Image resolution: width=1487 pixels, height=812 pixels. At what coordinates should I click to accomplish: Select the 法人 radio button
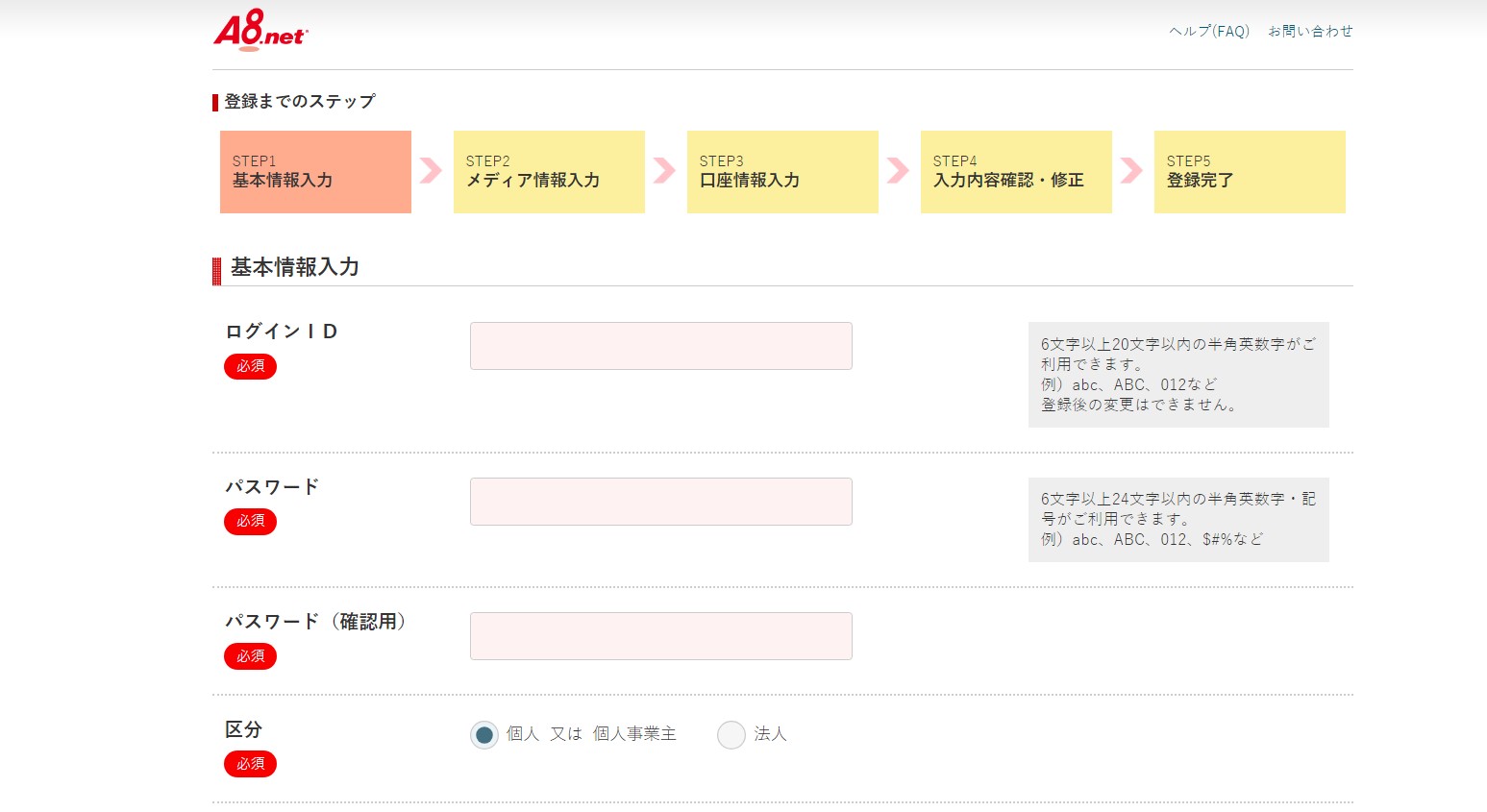pyautogui.click(x=731, y=735)
